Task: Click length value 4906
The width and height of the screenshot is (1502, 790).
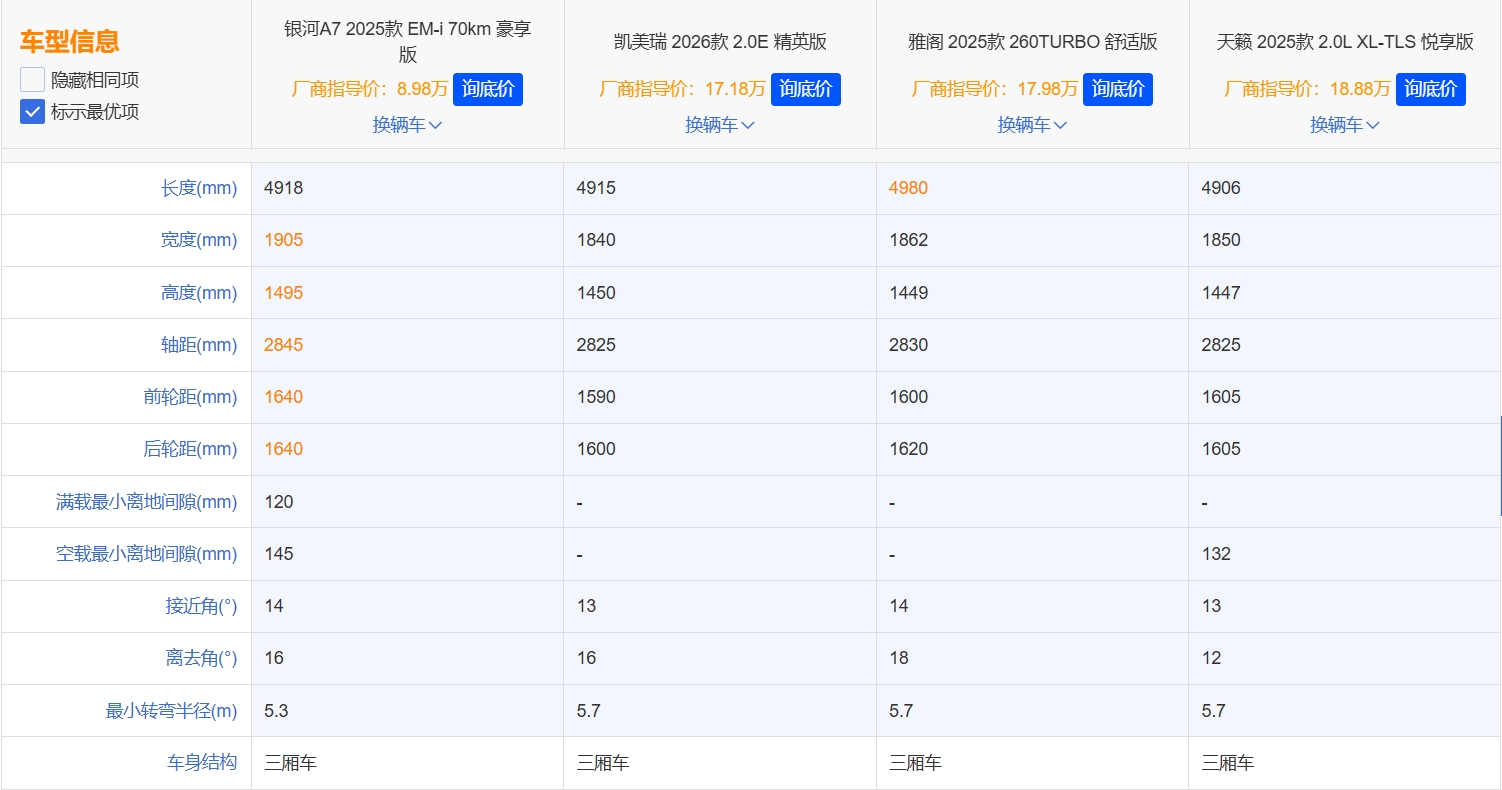Action: (1221, 188)
